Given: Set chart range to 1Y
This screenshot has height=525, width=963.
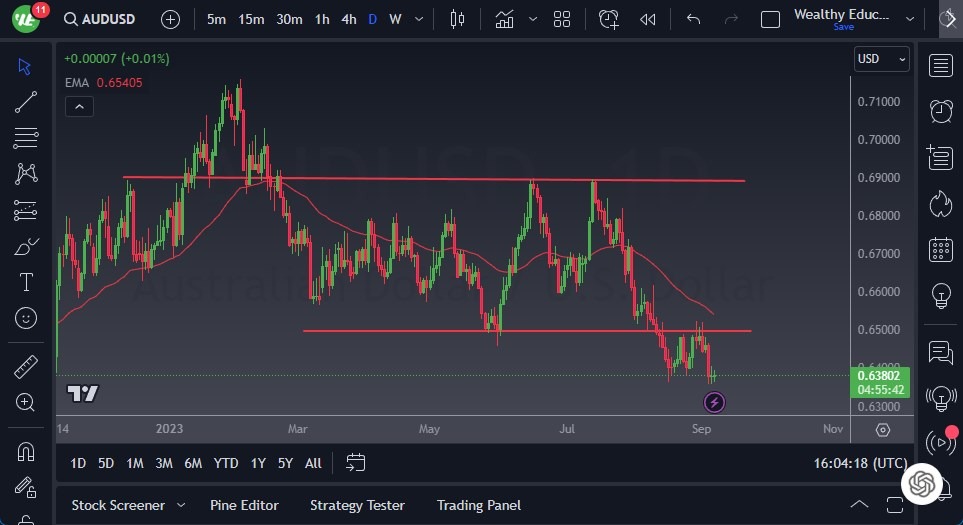Looking at the screenshot, I should (x=258, y=464).
